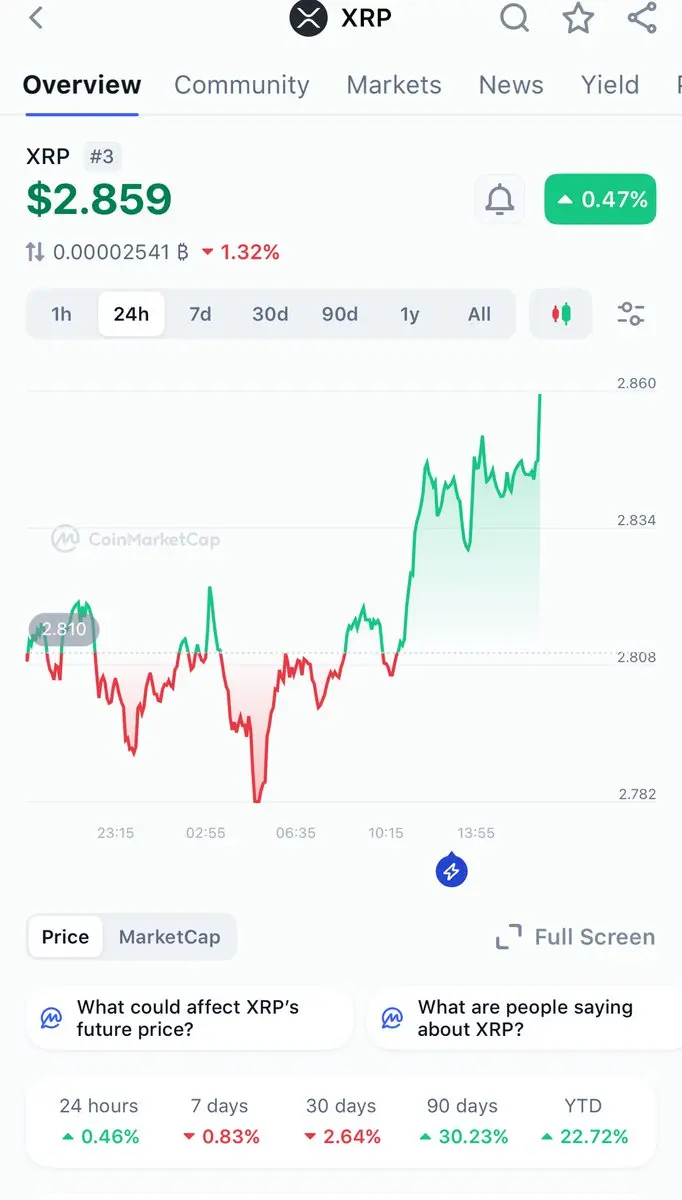Set a price alert with the bell icon
The image size is (682, 1200).
click(x=499, y=199)
